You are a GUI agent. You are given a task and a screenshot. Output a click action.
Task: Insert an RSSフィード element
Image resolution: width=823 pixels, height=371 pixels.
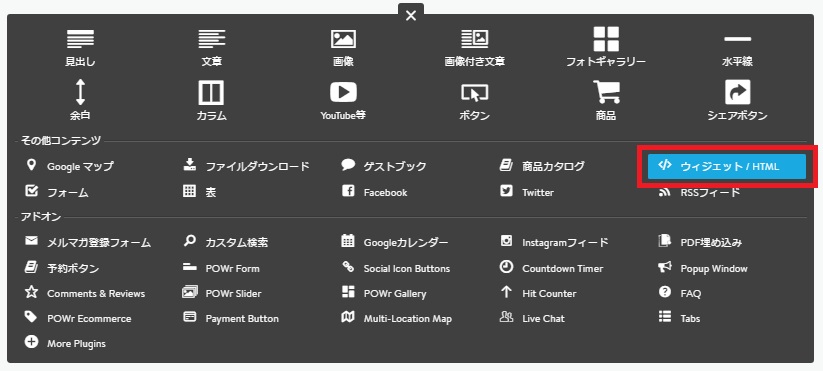[699, 192]
